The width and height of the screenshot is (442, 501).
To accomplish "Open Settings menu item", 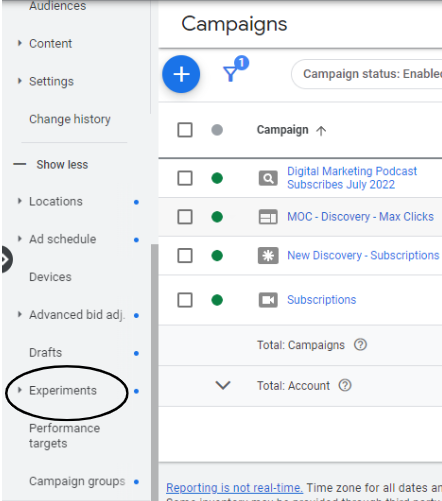I will coord(51,81).
